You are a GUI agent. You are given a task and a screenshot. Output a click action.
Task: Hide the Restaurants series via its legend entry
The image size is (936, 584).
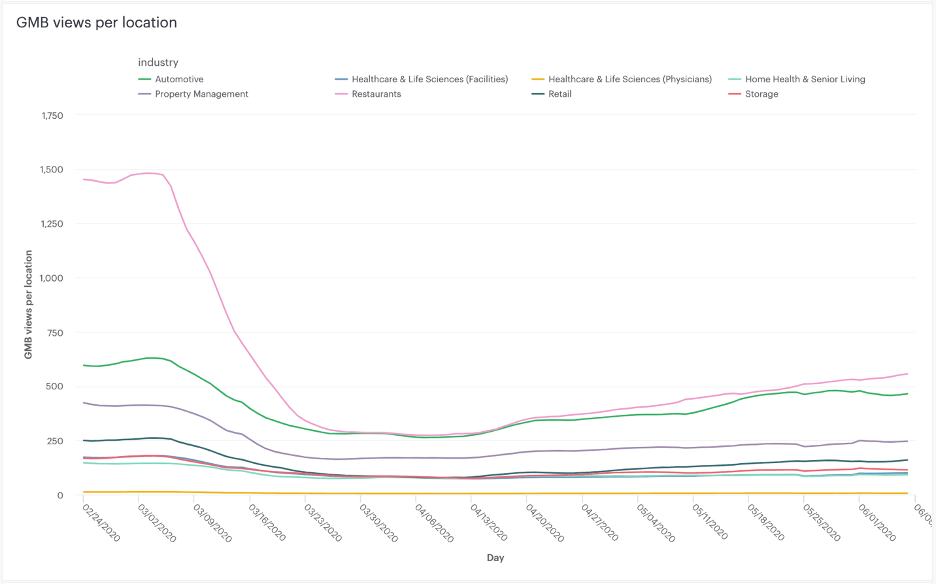(x=374, y=94)
